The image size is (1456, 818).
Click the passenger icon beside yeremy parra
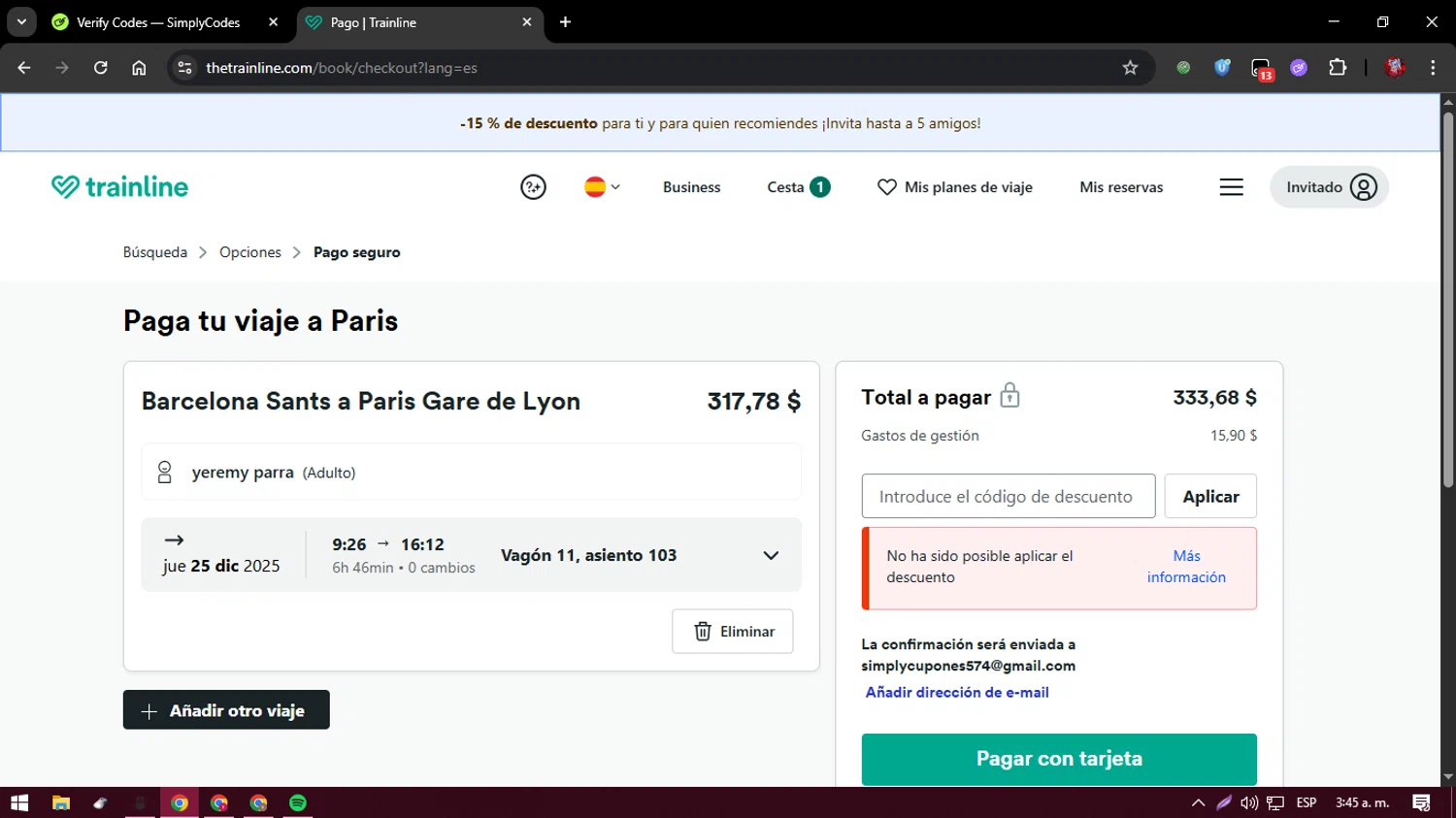tap(165, 473)
